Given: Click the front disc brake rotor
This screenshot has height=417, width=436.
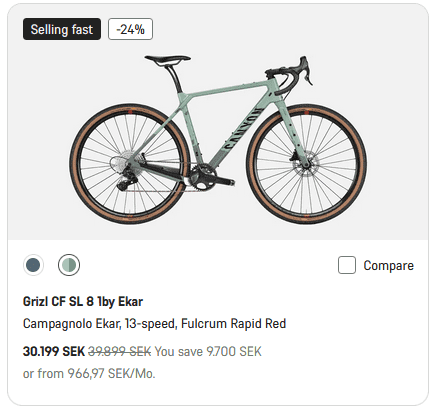Looking at the screenshot, I should [x=305, y=163].
